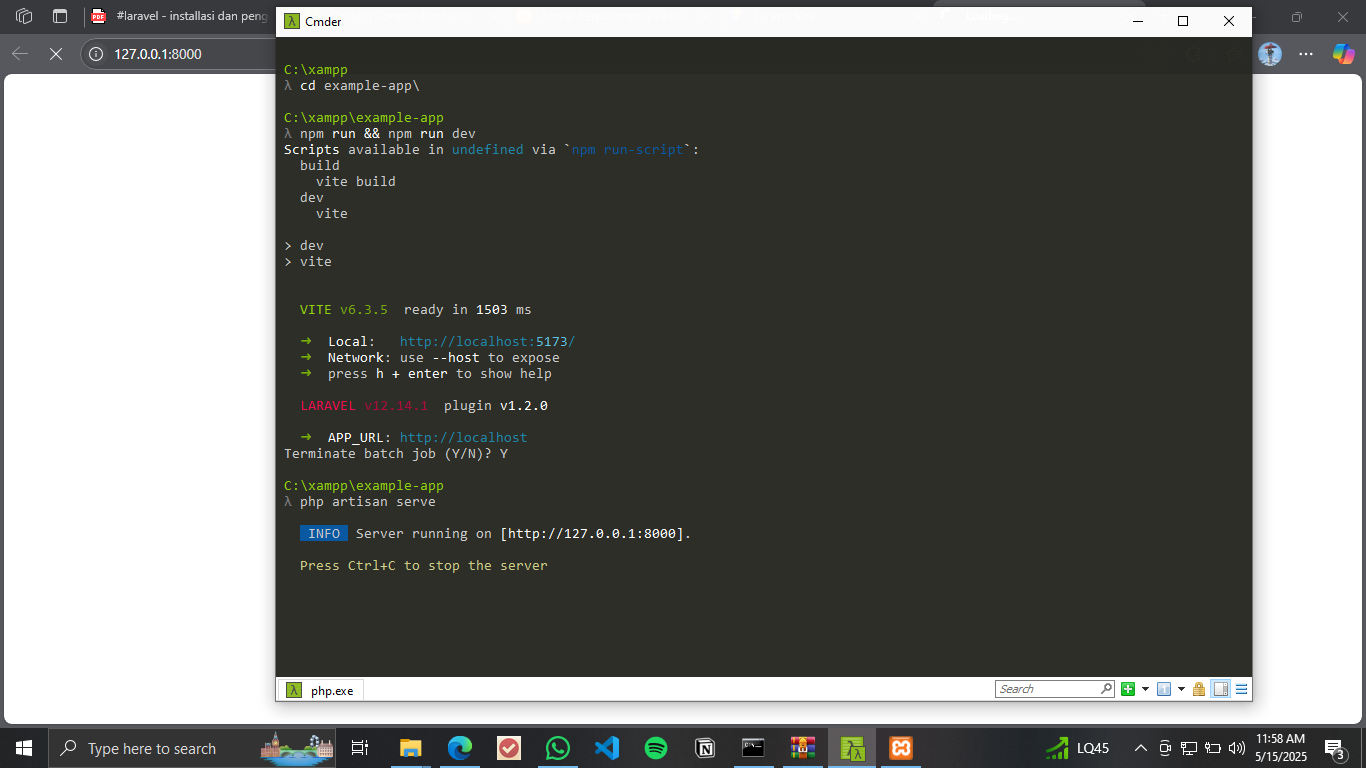Click the split-view layout icon in Cmder status bar
Viewport: 1366px width, 768px height.
click(1220, 688)
